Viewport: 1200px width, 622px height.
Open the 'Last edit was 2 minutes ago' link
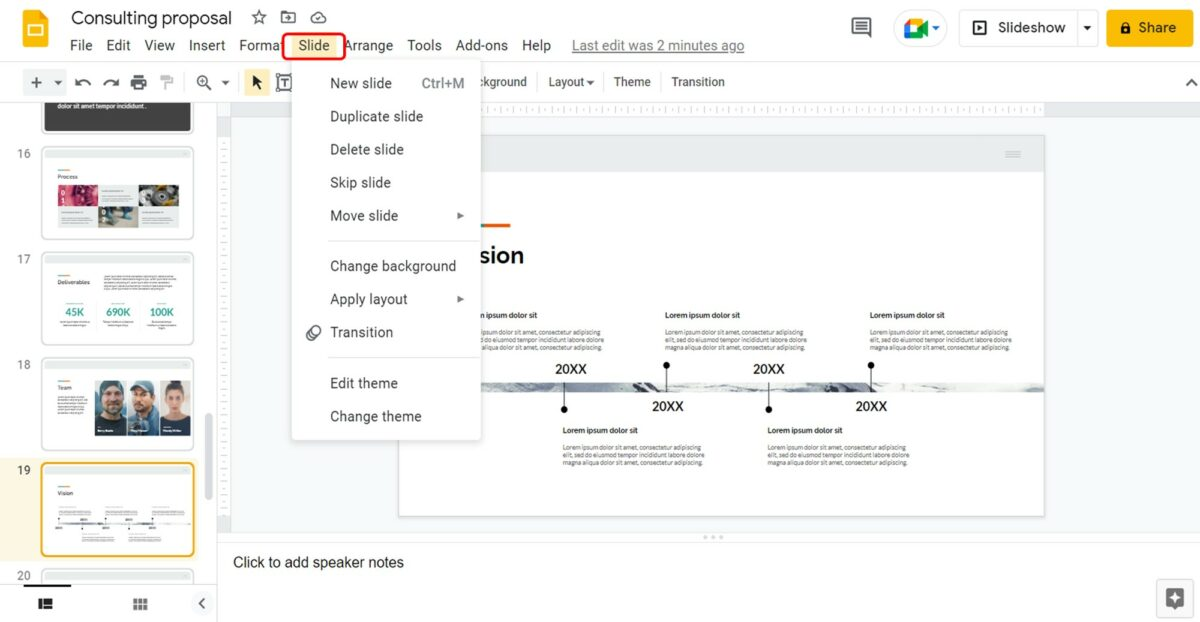coord(657,46)
